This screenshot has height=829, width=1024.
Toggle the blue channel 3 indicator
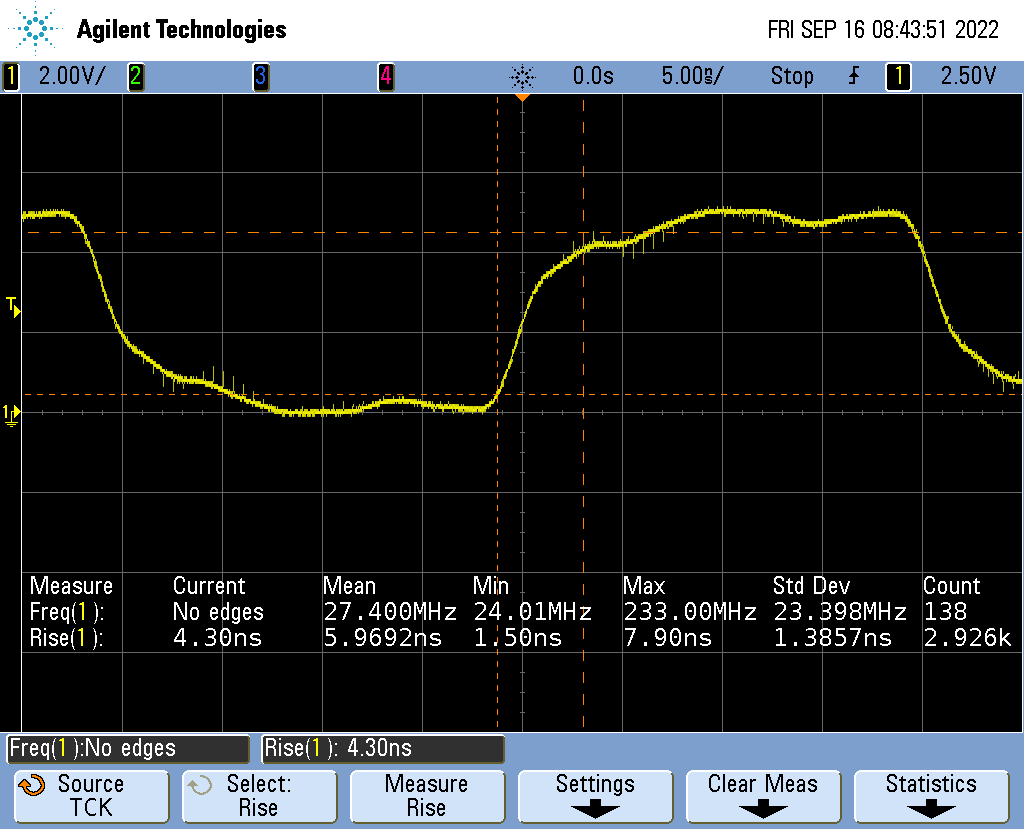click(260, 76)
